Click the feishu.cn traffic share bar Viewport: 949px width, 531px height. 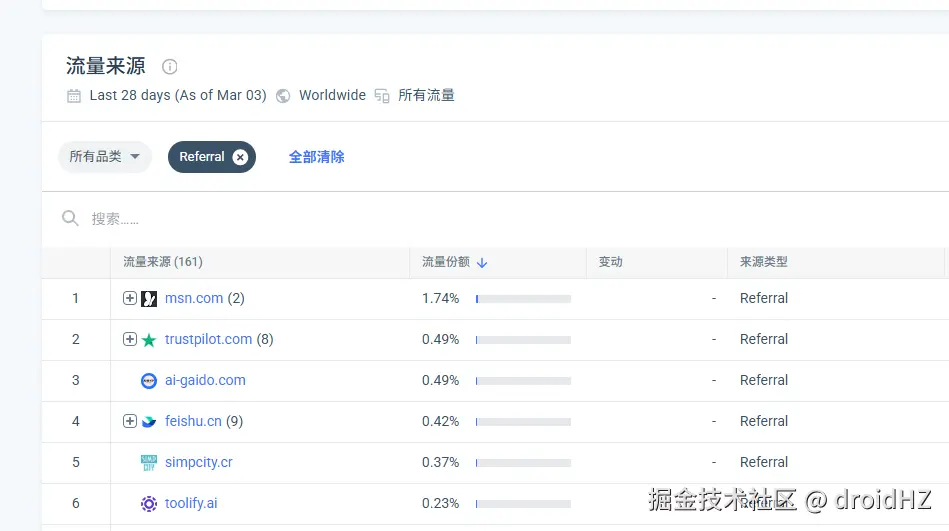[524, 421]
